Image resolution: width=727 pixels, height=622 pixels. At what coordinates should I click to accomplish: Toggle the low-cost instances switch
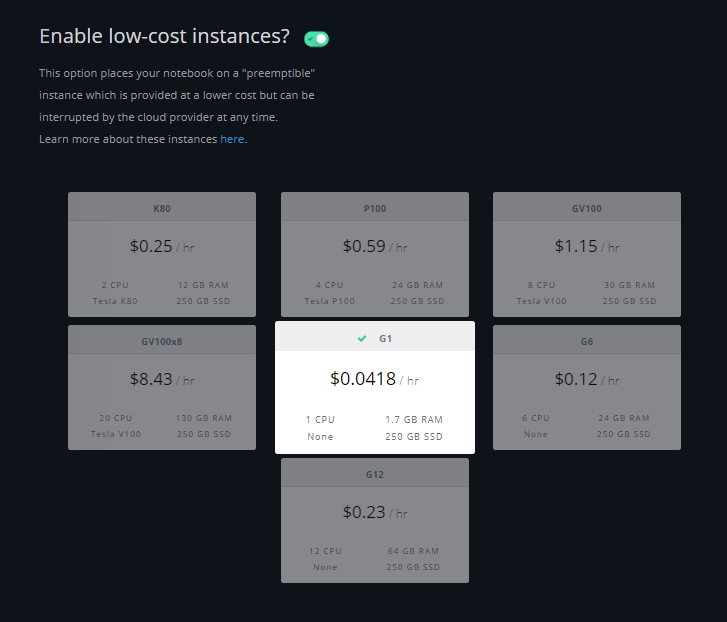click(x=317, y=38)
